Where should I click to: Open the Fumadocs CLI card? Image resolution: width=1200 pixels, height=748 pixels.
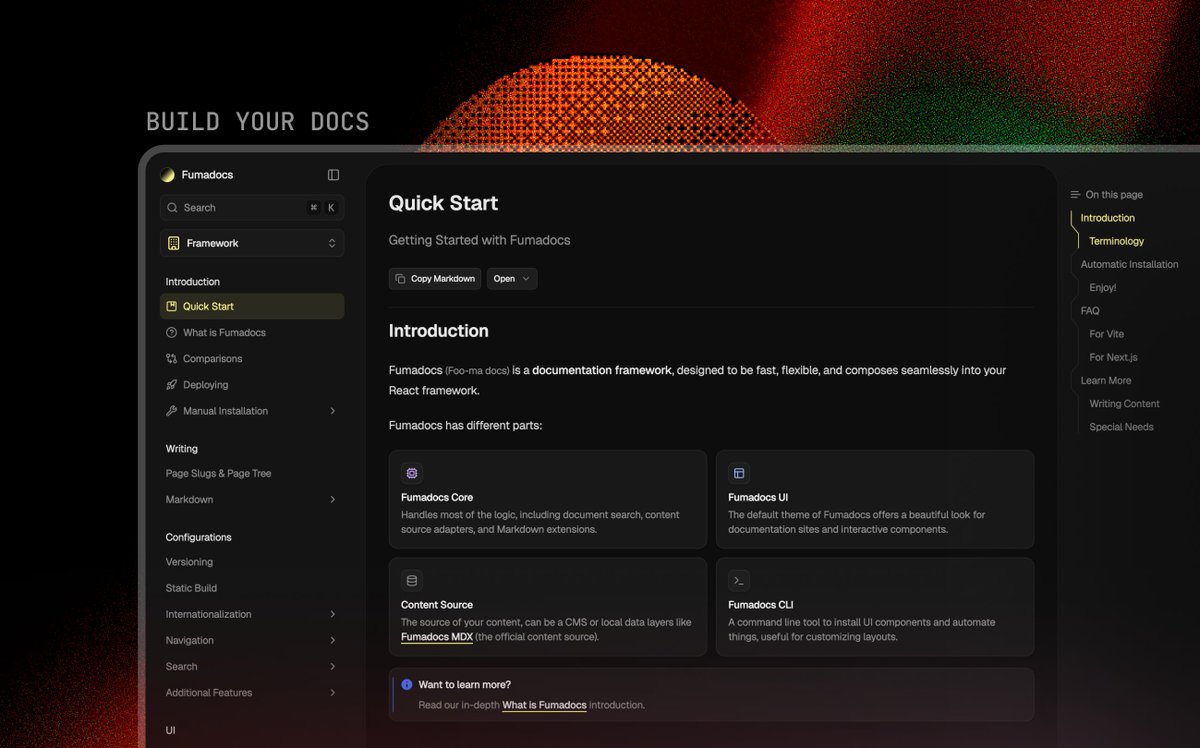(x=875, y=606)
